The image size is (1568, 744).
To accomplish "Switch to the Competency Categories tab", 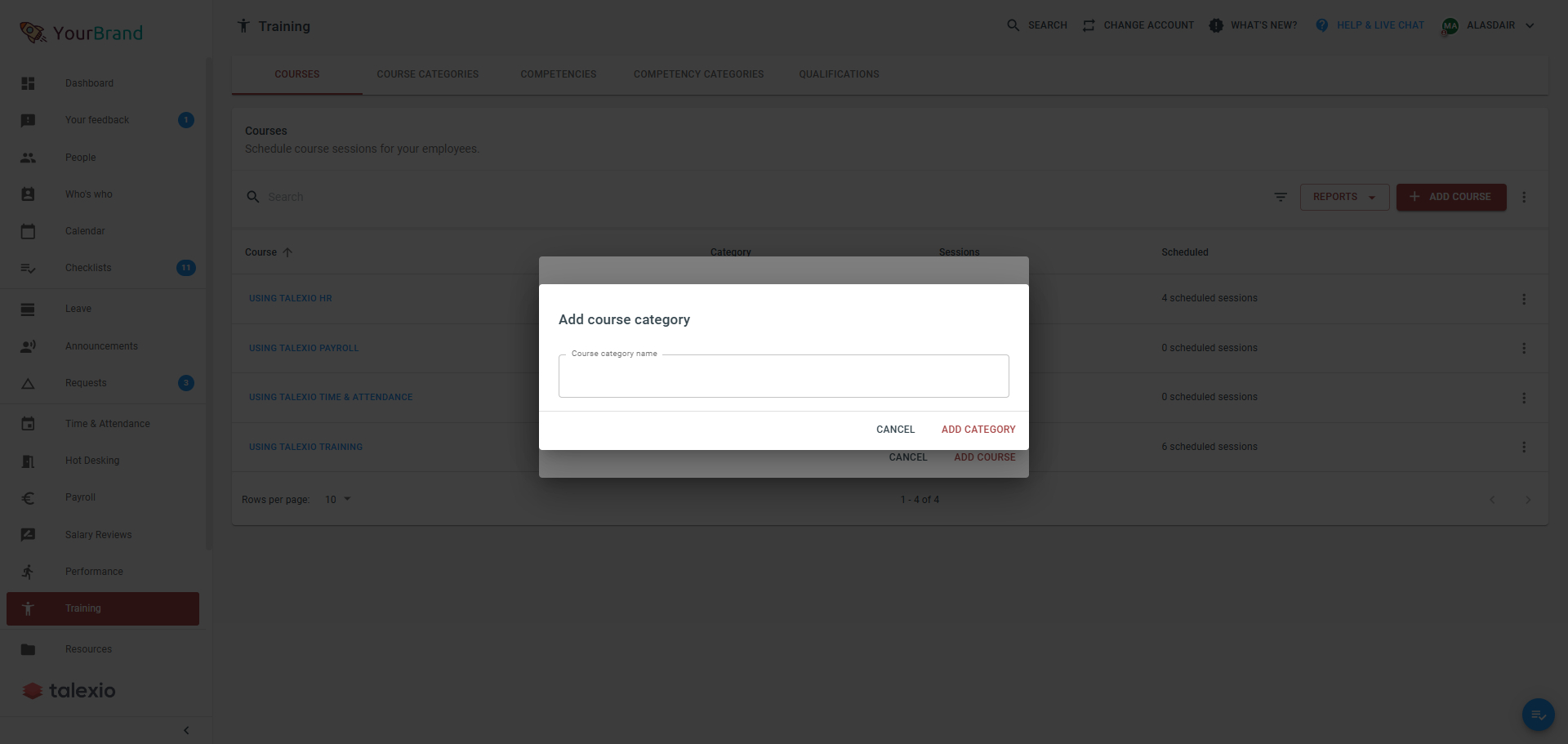I will tap(699, 74).
